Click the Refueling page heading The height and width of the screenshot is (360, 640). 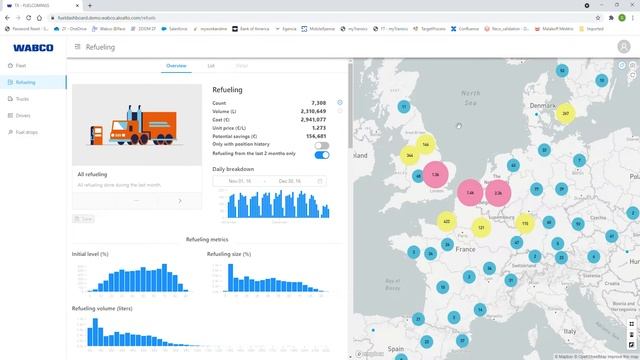[100, 47]
